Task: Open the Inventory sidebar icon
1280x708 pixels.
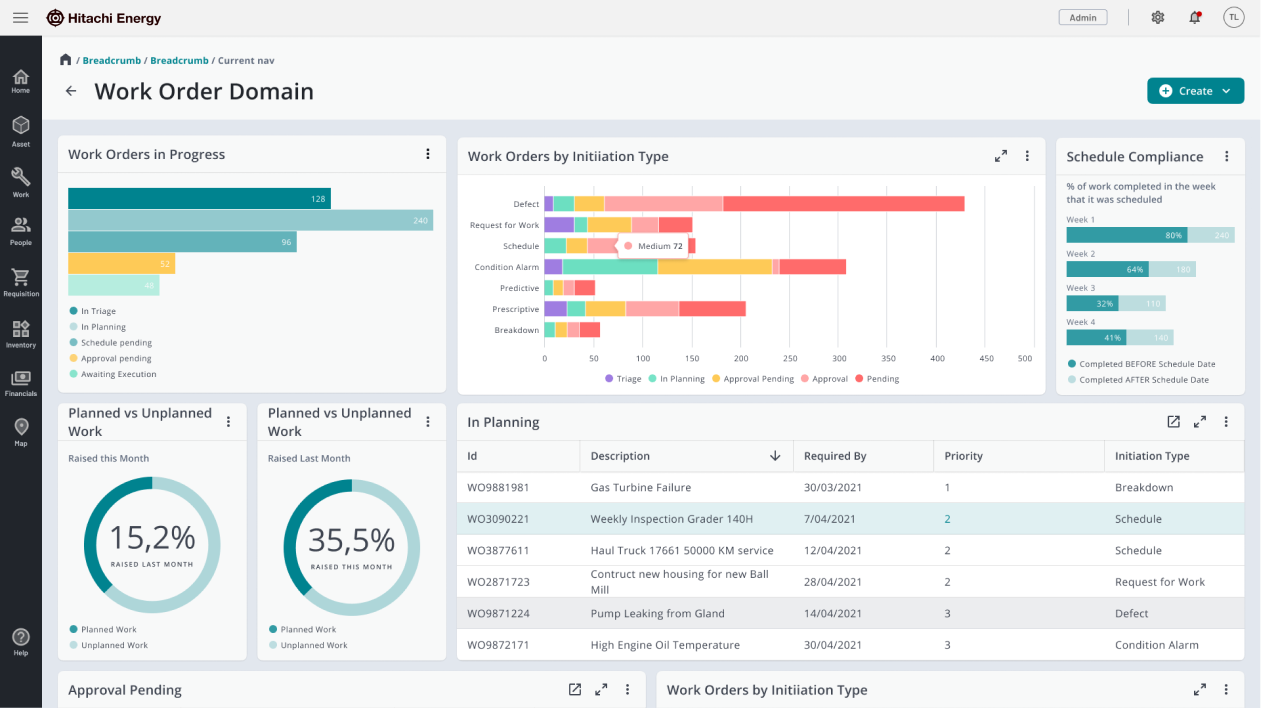Action: pyautogui.click(x=21, y=332)
